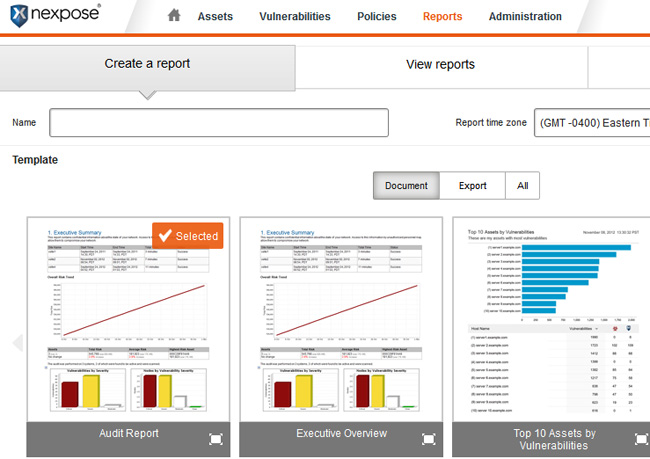The image size is (650, 459).
Task: Click the Executive Overview caption
Action: 342,433
